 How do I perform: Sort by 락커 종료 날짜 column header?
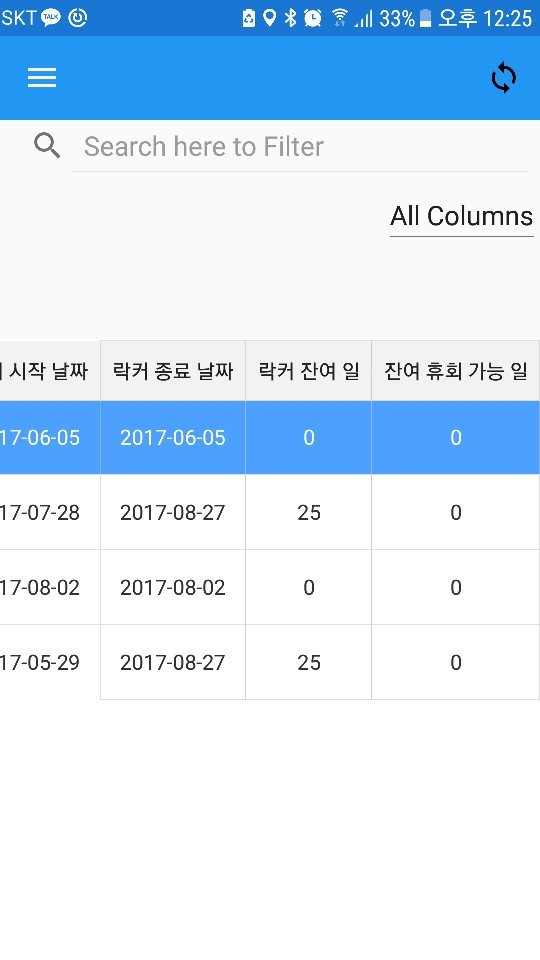point(173,371)
